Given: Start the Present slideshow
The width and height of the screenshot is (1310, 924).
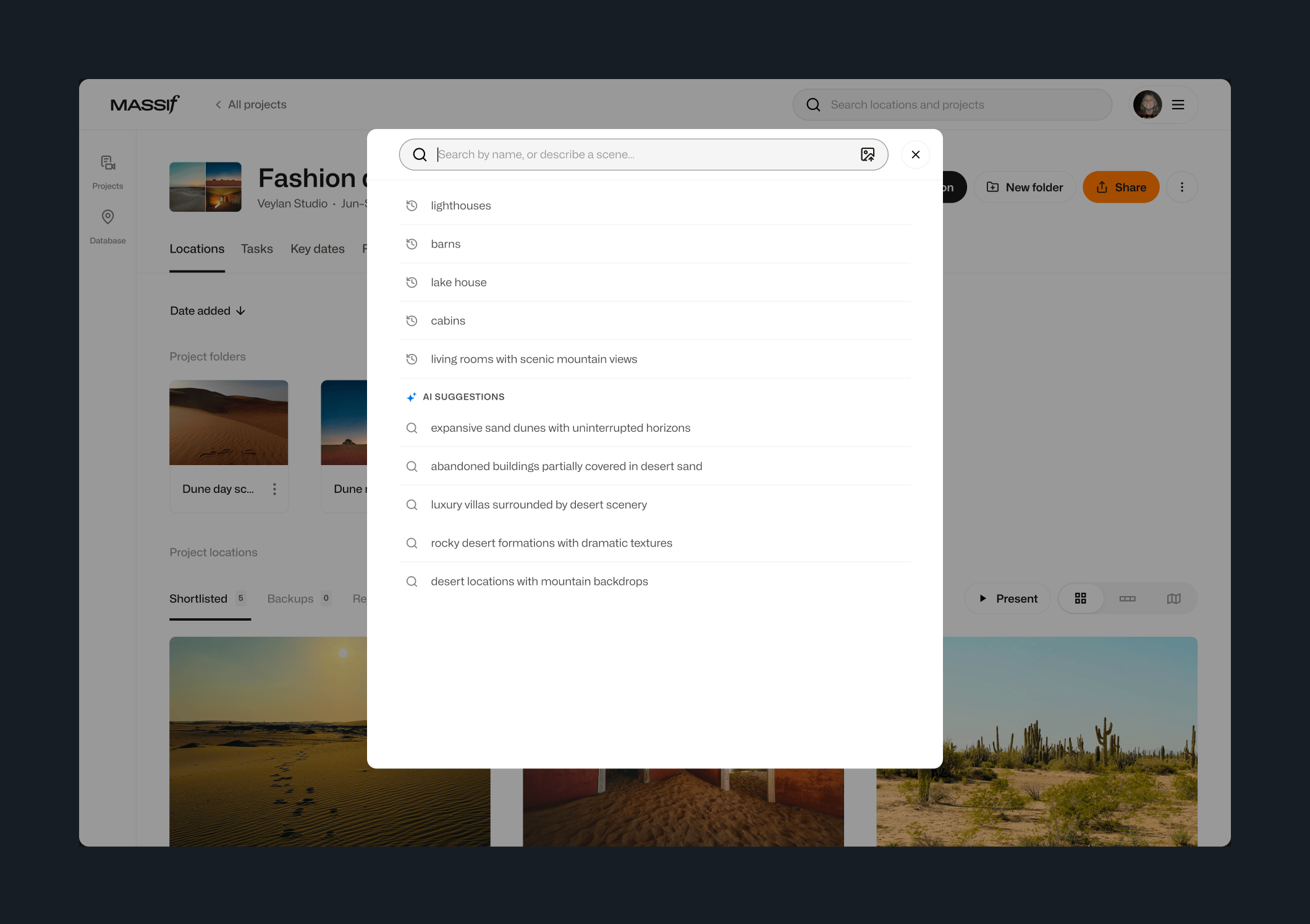Looking at the screenshot, I should click(x=1008, y=598).
